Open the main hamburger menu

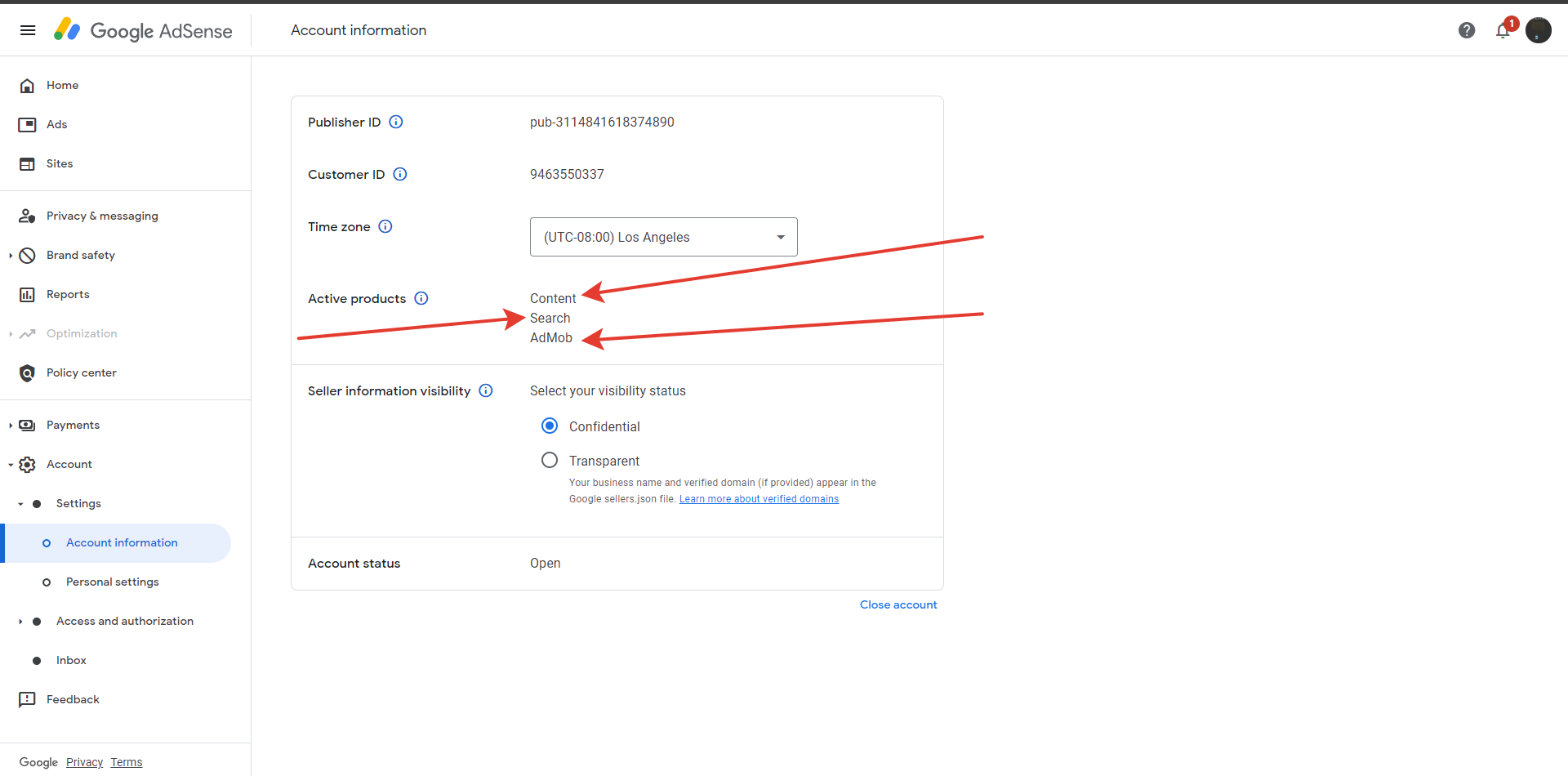28,30
